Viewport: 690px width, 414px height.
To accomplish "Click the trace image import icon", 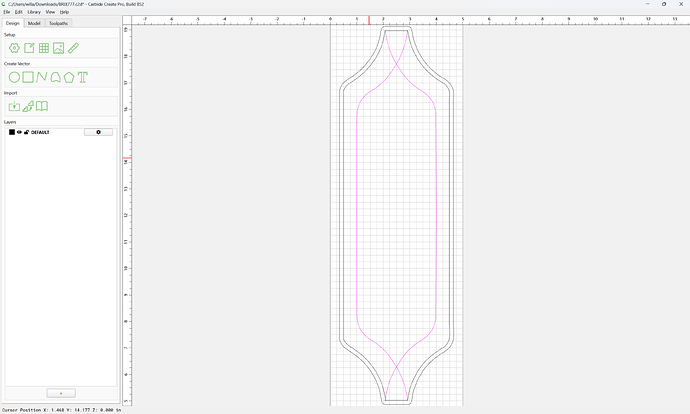I will pyautogui.click(x=28, y=106).
